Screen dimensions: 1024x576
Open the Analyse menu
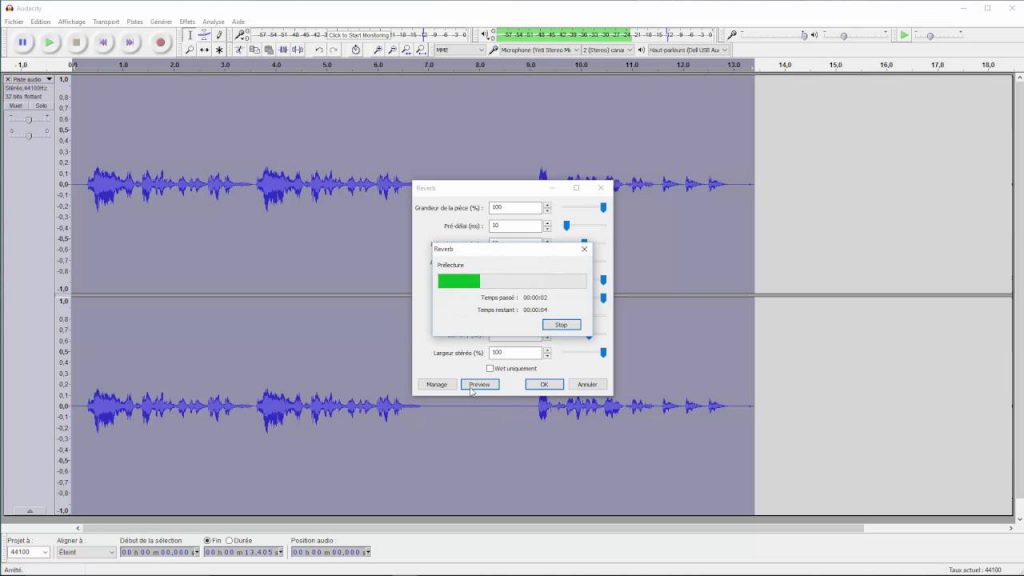[x=213, y=22]
